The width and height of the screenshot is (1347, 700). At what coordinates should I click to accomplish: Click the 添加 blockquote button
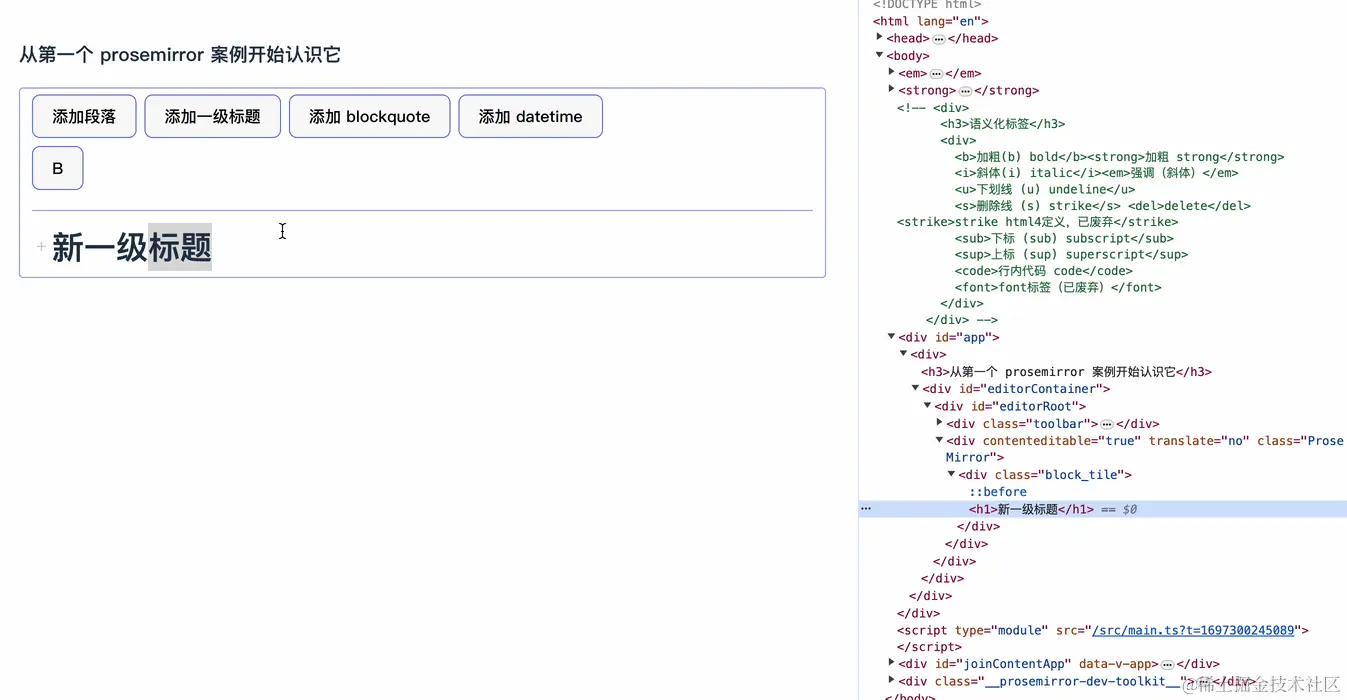(369, 116)
